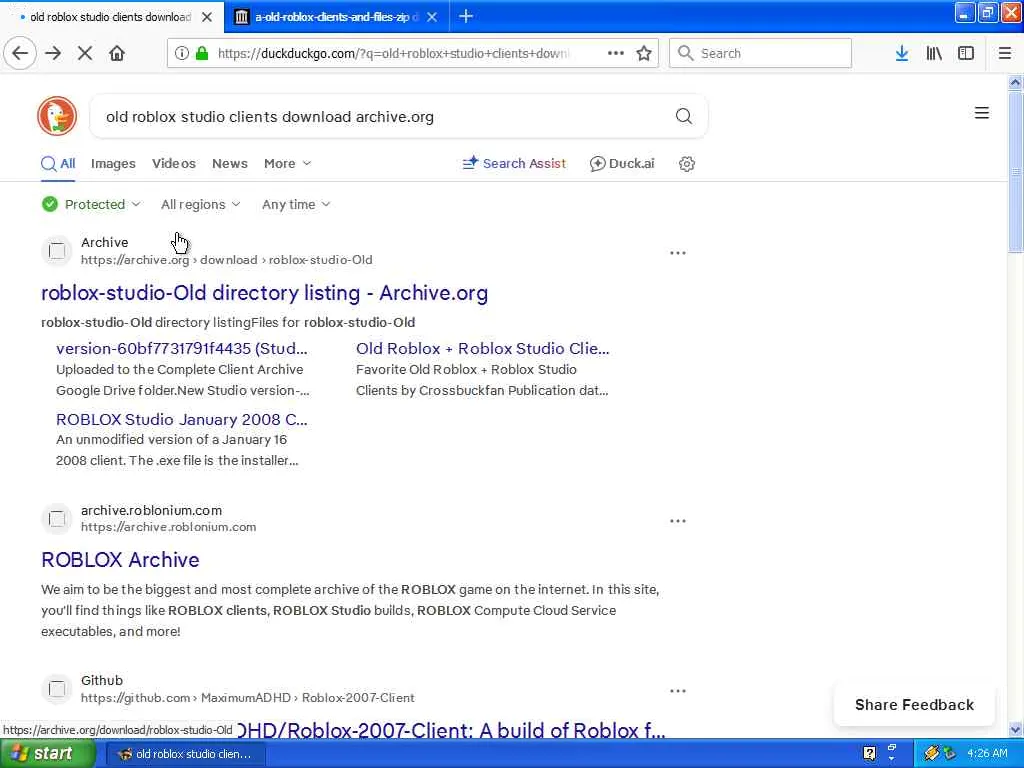Expand the More search categories dropdown
1024x768 pixels.
(287, 163)
